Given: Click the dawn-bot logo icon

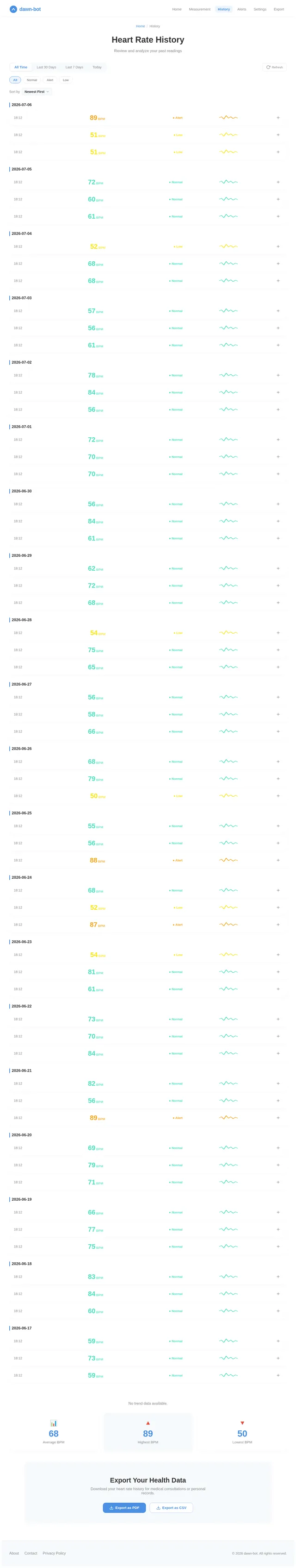Looking at the screenshot, I should 13,9.
